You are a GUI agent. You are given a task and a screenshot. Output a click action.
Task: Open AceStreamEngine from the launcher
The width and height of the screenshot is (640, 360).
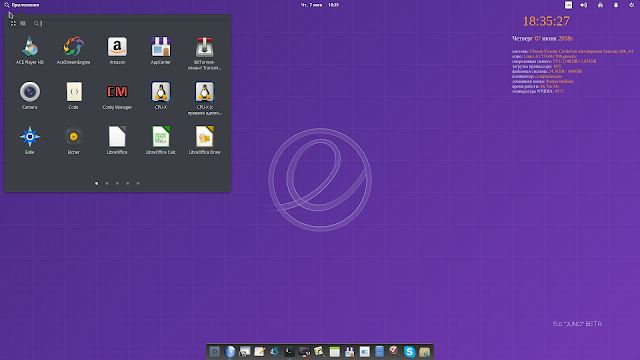(73, 51)
